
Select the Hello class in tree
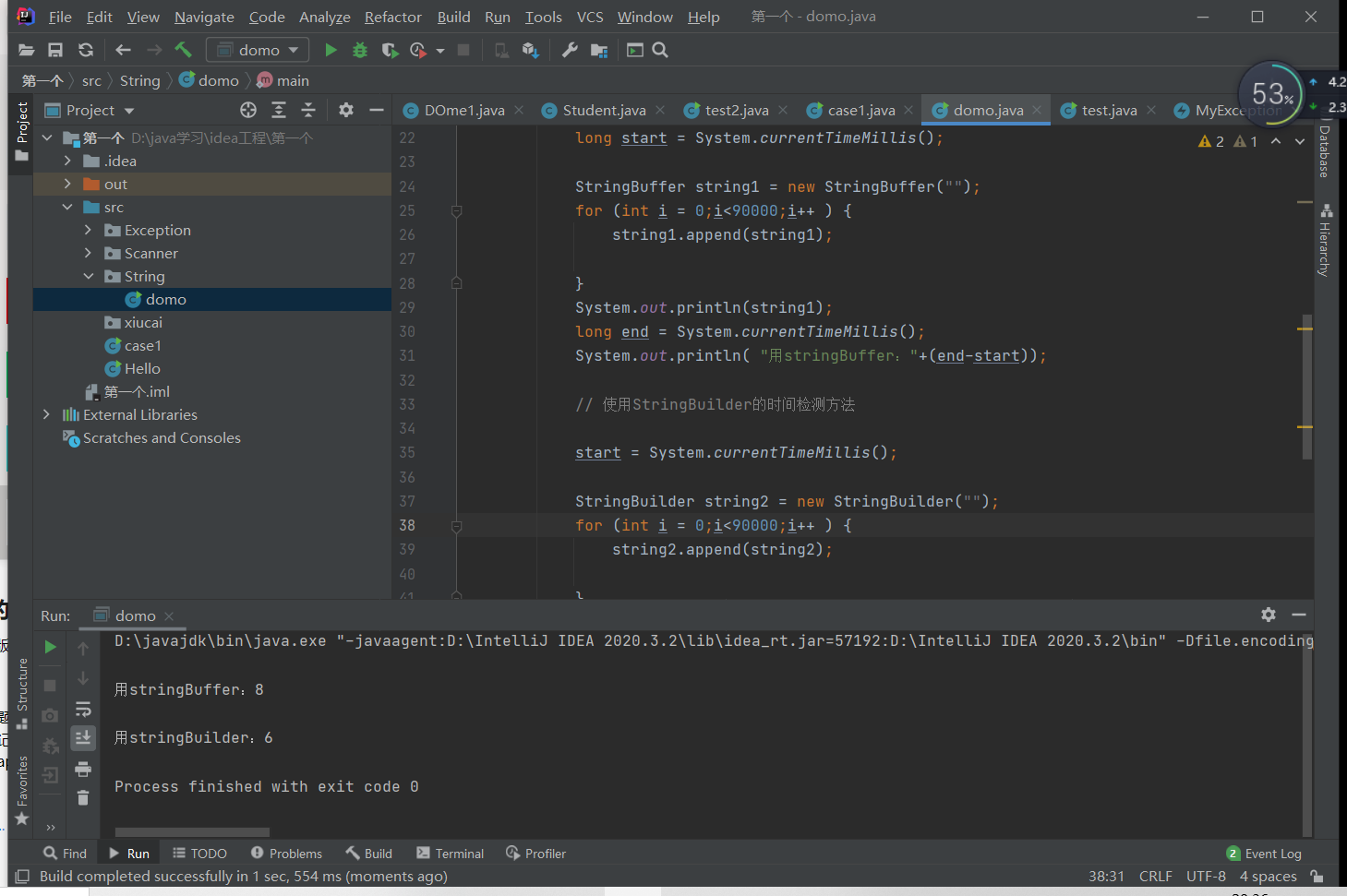tap(142, 368)
